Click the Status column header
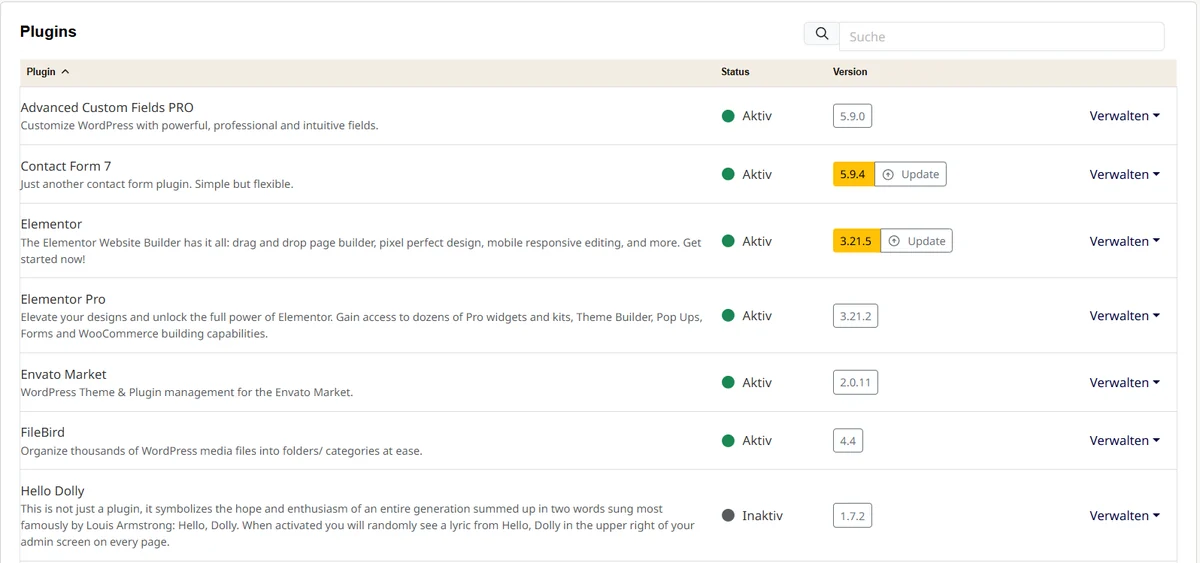This screenshot has height=563, width=1200. 735,72
